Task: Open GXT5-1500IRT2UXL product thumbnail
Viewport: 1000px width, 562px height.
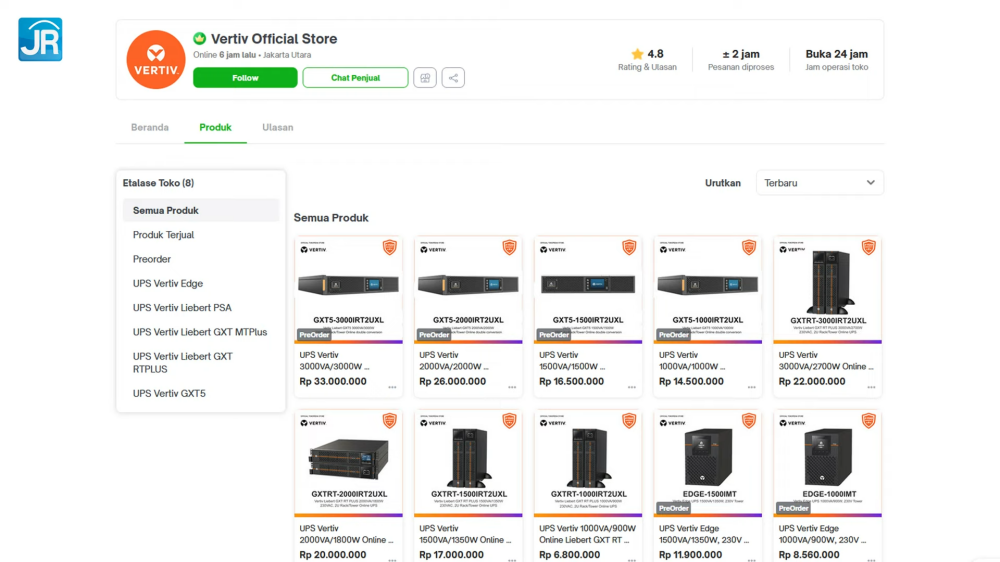Action: tap(588, 290)
